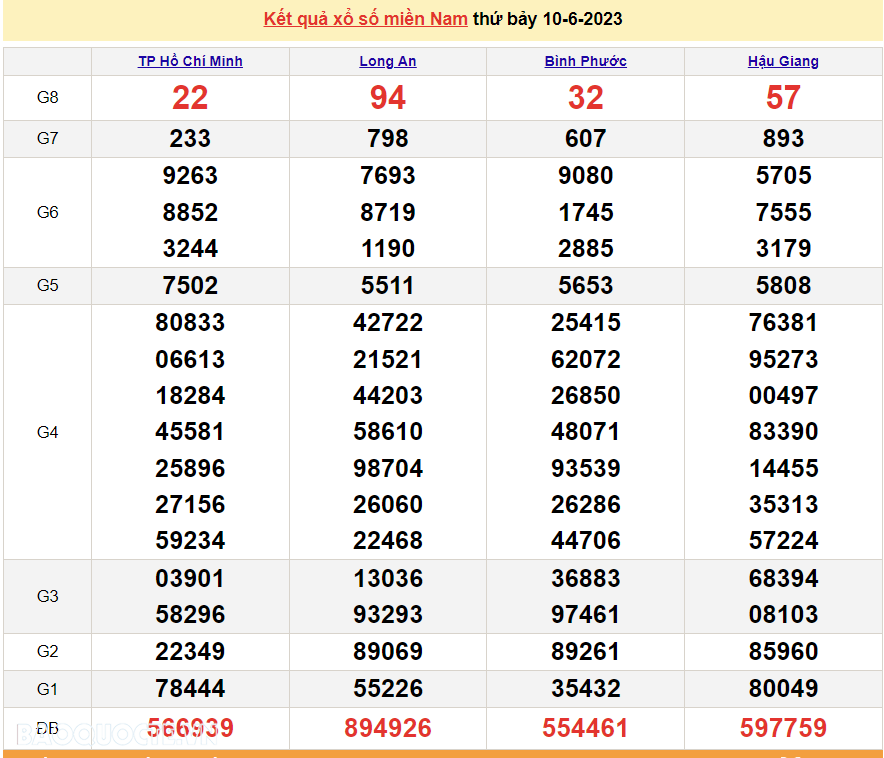Select the G5 row label
This screenshot has height=758, width=884.
(47, 286)
